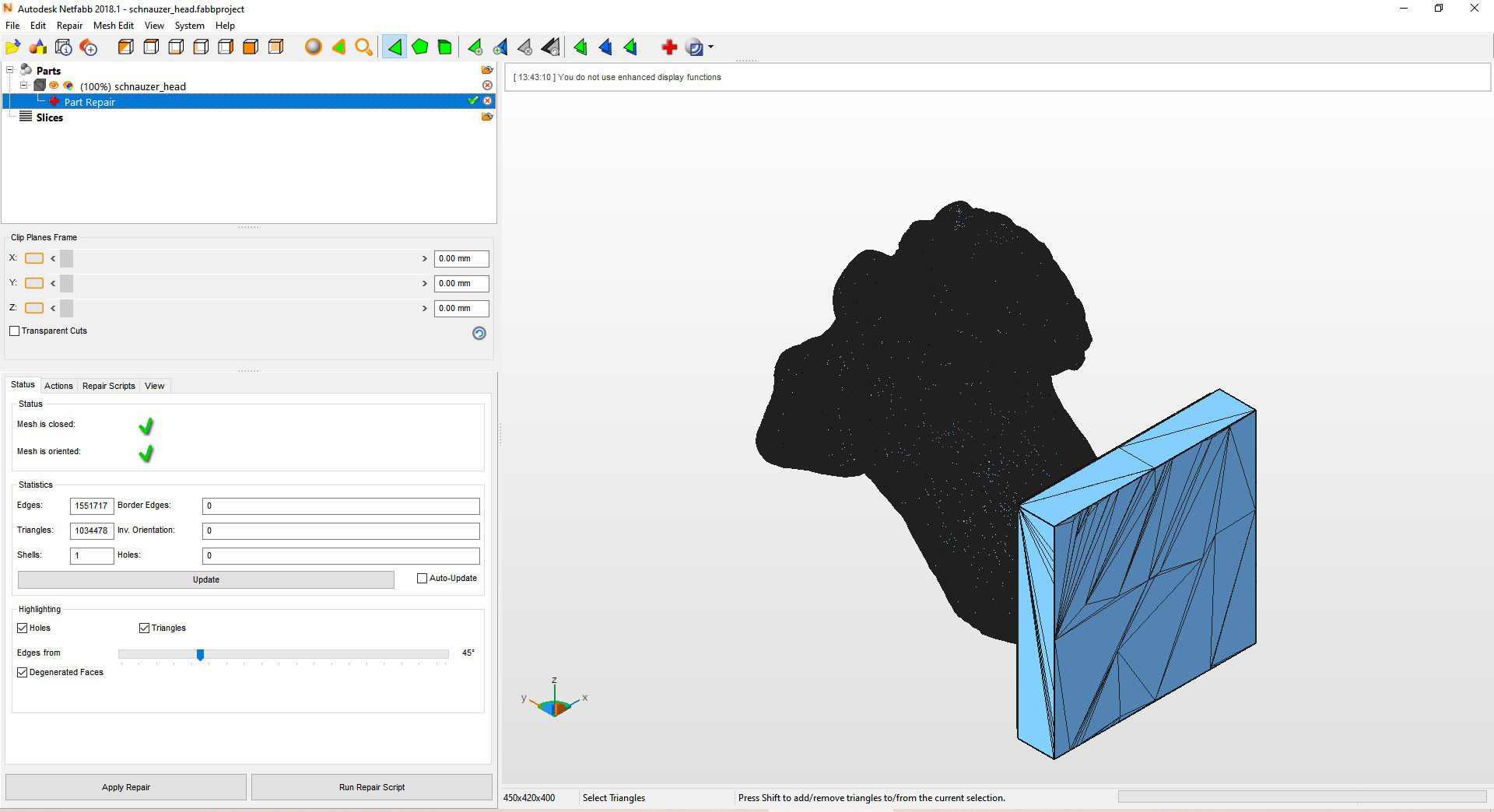This screenshot has width=1494, height=812.
Task: Click the X clip plane right arrow
Action: [425, 258]
